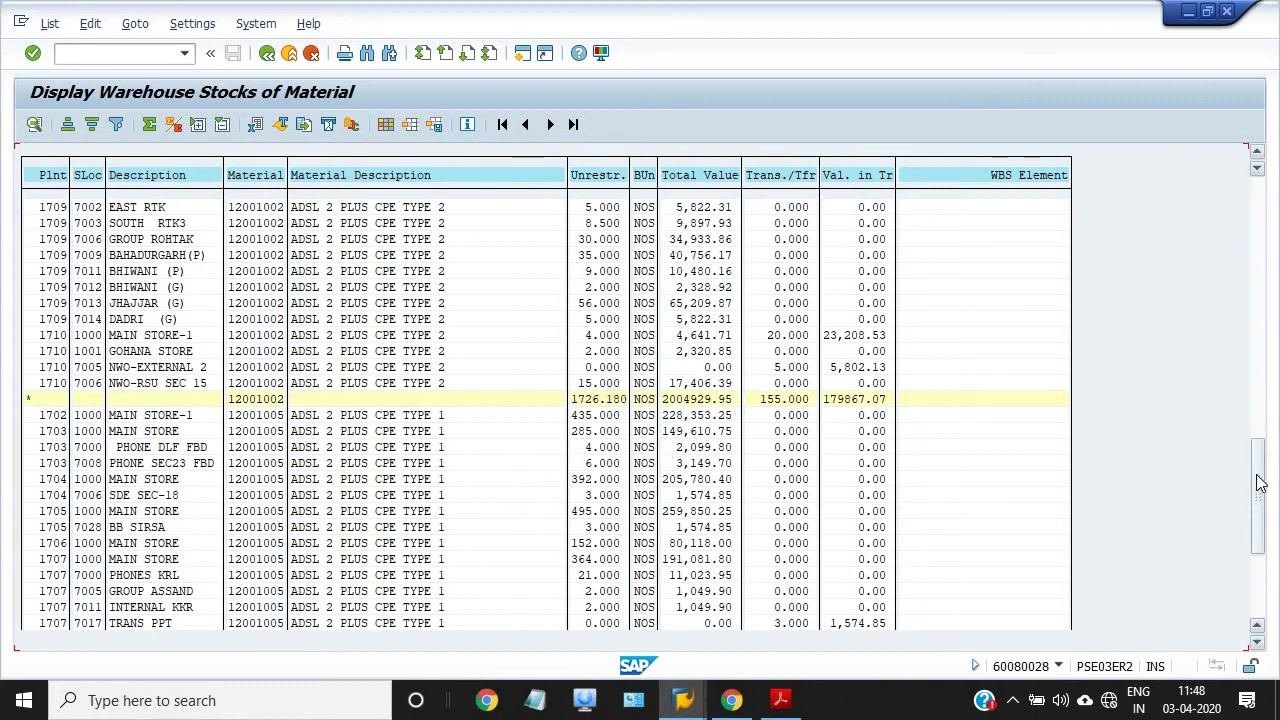
Task: Open the Goto menu
Action: (135, 23)
